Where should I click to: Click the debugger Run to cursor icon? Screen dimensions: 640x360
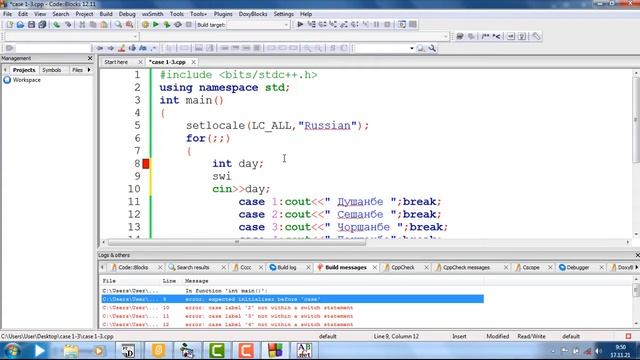click(x=311, y=24)
